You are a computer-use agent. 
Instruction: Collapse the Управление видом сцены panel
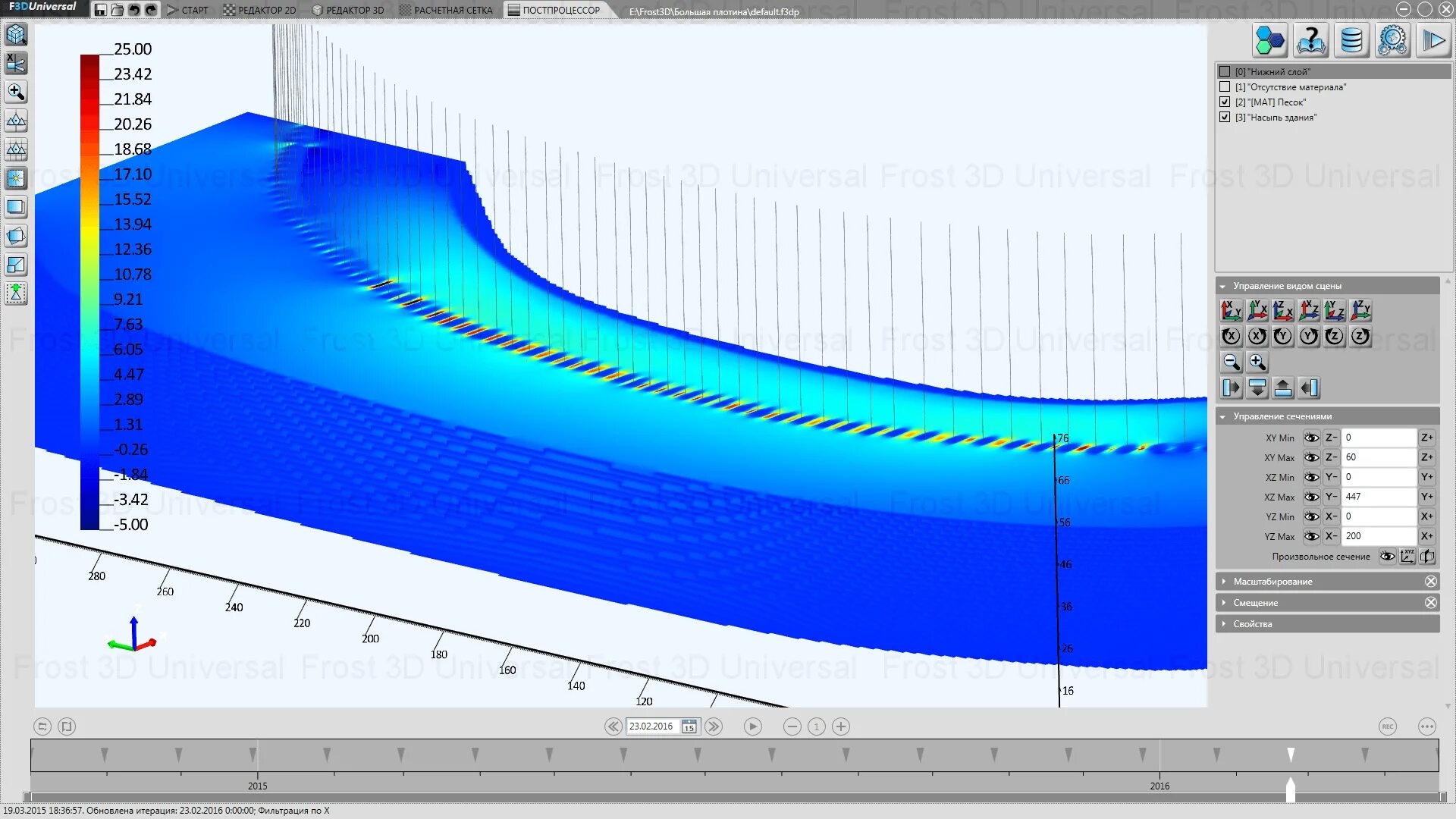coord(1222,286)
